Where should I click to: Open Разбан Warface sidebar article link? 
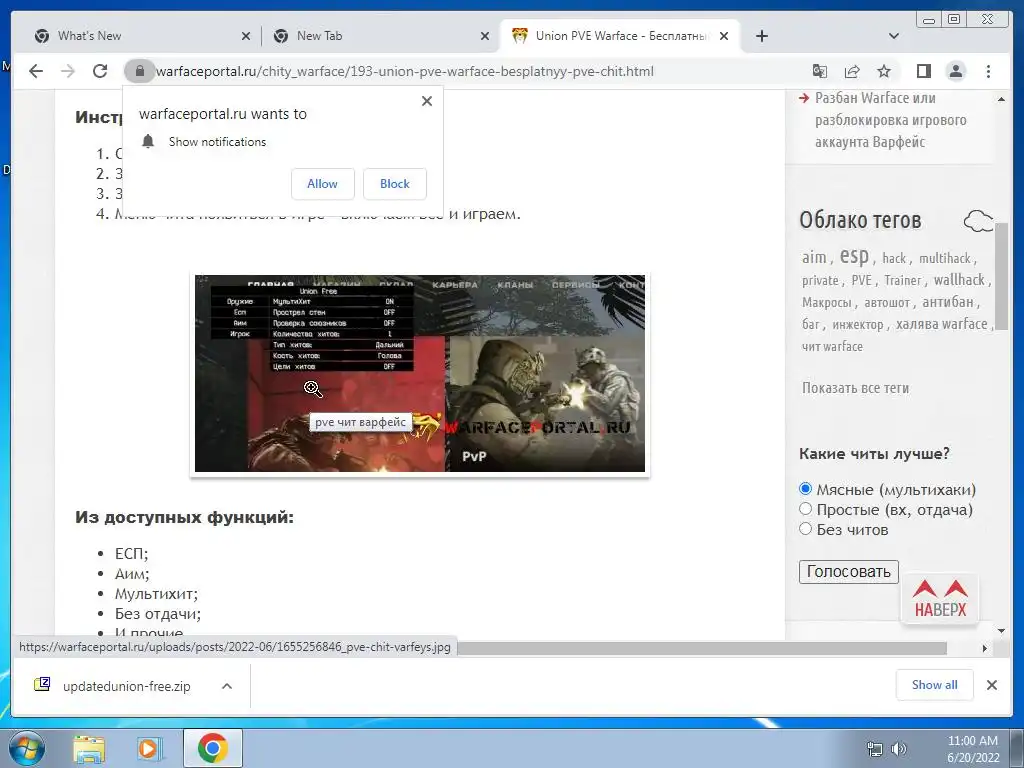click(x=890, y=120)
